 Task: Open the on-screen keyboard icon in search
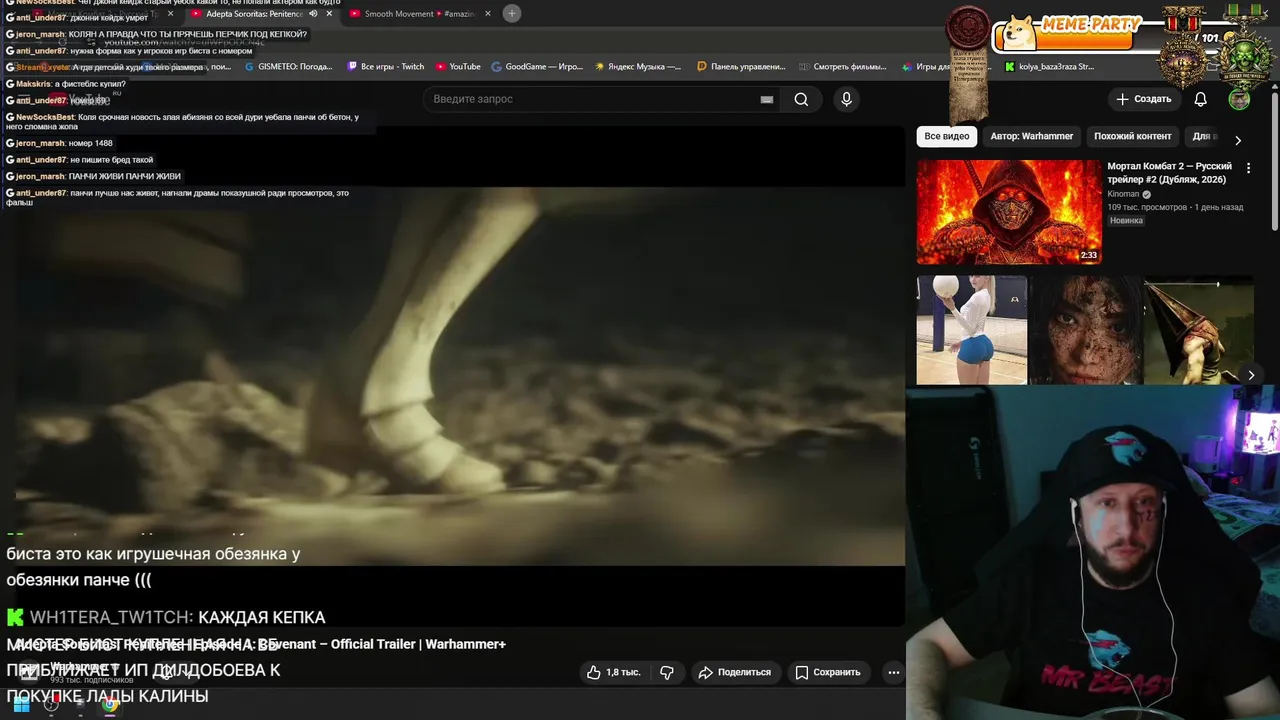[767, 99]
